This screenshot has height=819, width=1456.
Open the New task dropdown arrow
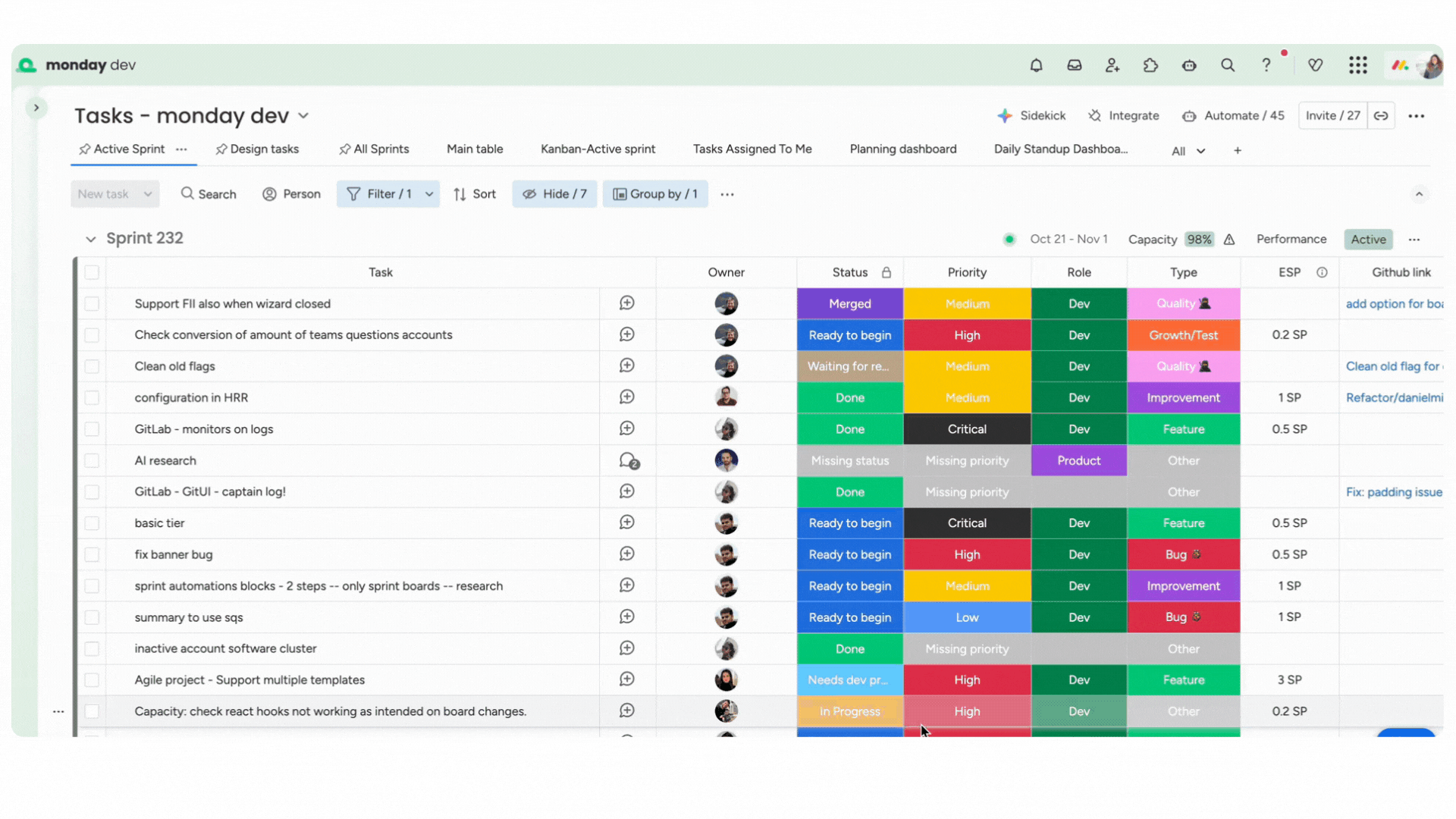point(148,194)
